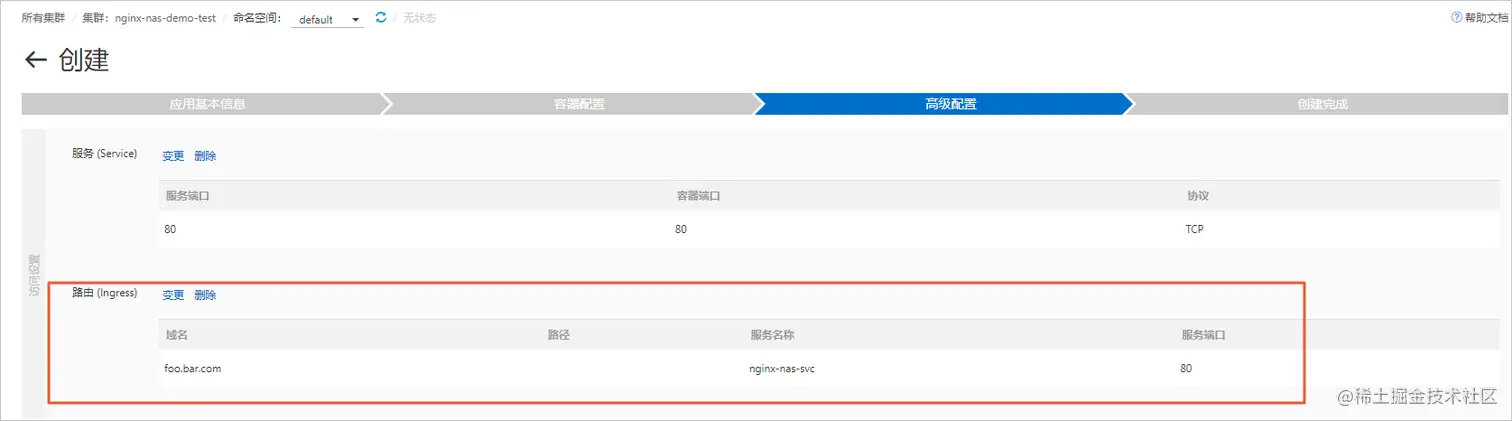Click 删除 for the Ingress section
The image size is (1512, 421).
pos(205,295)
